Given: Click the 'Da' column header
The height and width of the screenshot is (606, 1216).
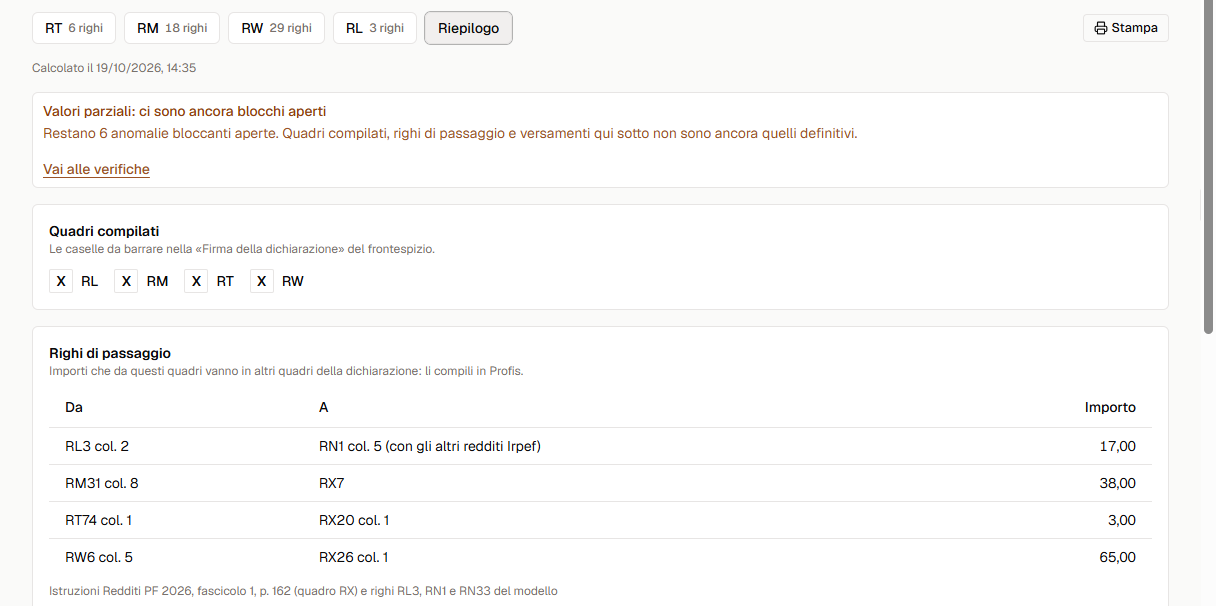Looking at the screenshot, I should tap(74, 408).
